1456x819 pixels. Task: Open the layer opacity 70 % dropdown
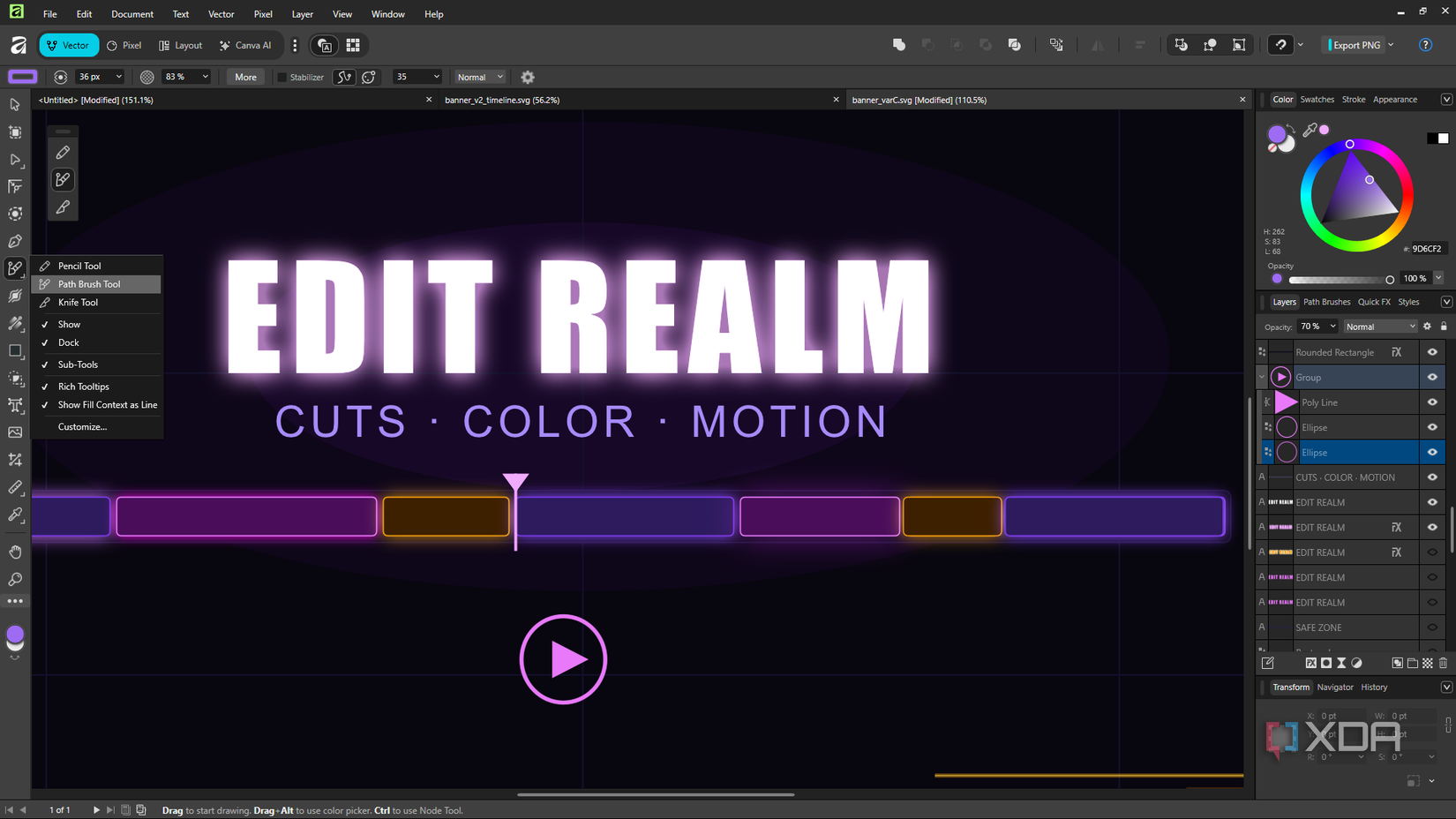(1332, 327)
